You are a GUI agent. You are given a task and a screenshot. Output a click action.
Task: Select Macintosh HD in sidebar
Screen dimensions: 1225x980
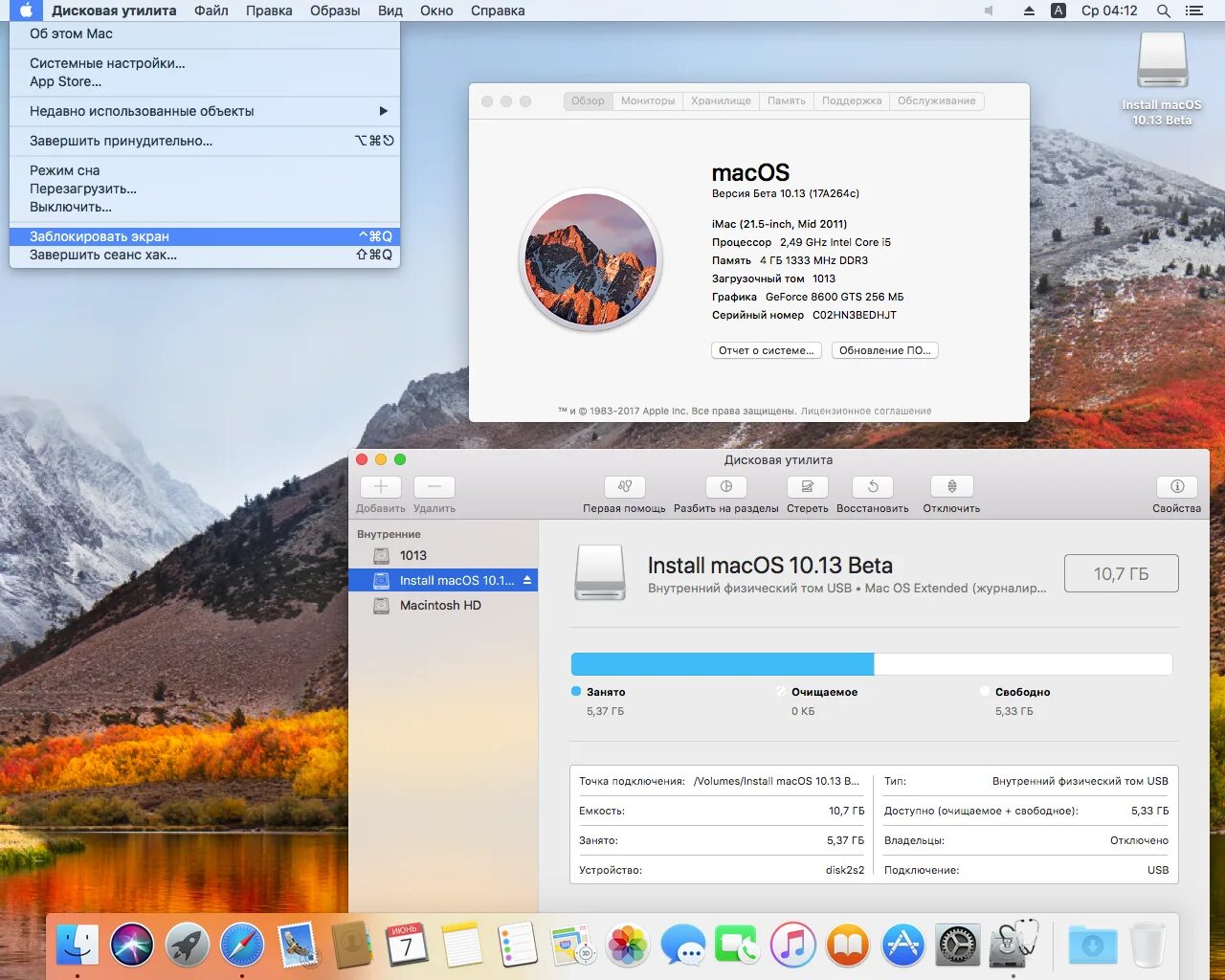[x=443, y=605]
